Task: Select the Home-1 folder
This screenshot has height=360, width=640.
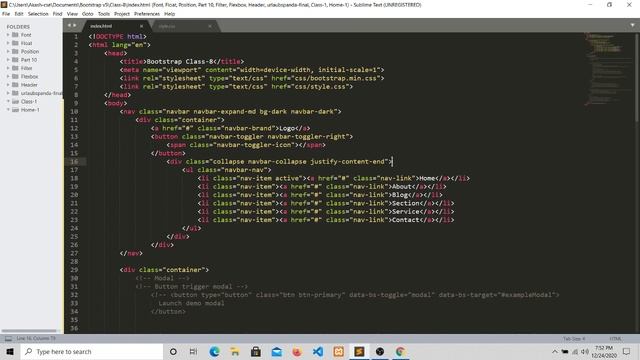Action: click(30, 110)
